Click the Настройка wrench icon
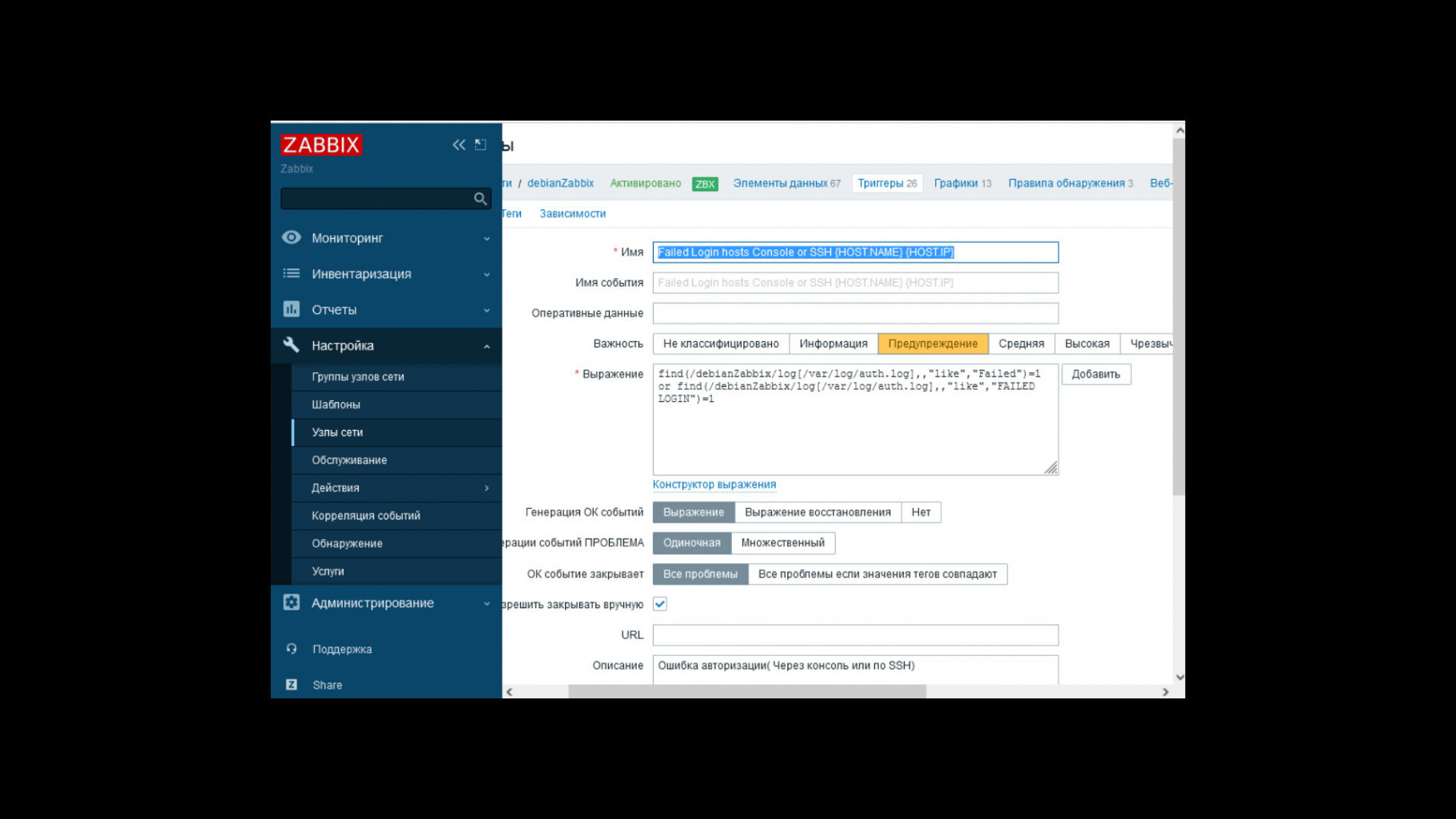1456x819 pixels. click(292, 345)
